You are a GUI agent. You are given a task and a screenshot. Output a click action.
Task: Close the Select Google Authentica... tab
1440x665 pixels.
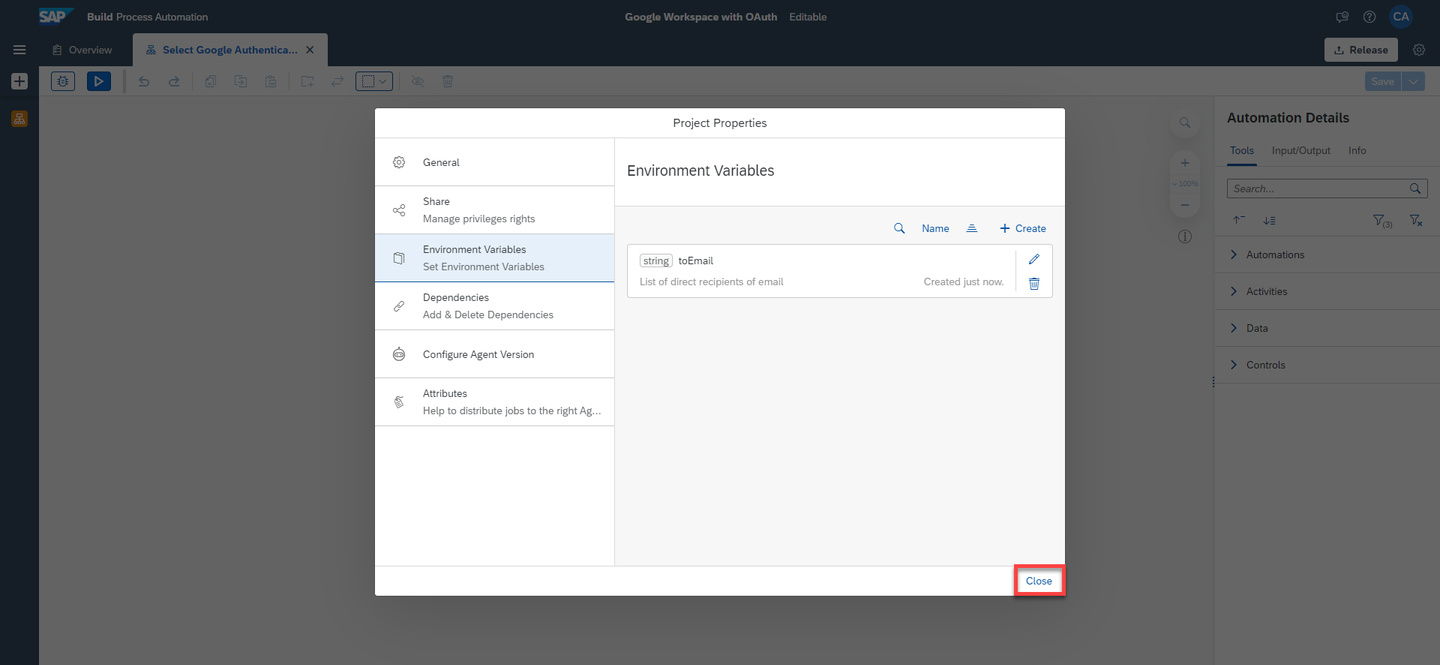pos(310,50)
